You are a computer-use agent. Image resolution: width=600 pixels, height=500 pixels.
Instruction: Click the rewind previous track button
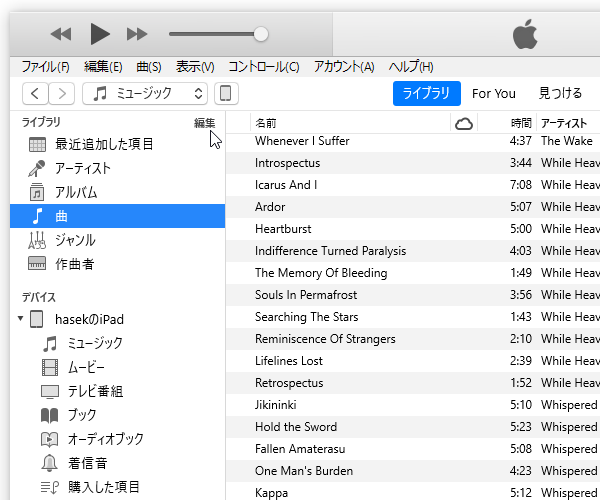point(61,34)
